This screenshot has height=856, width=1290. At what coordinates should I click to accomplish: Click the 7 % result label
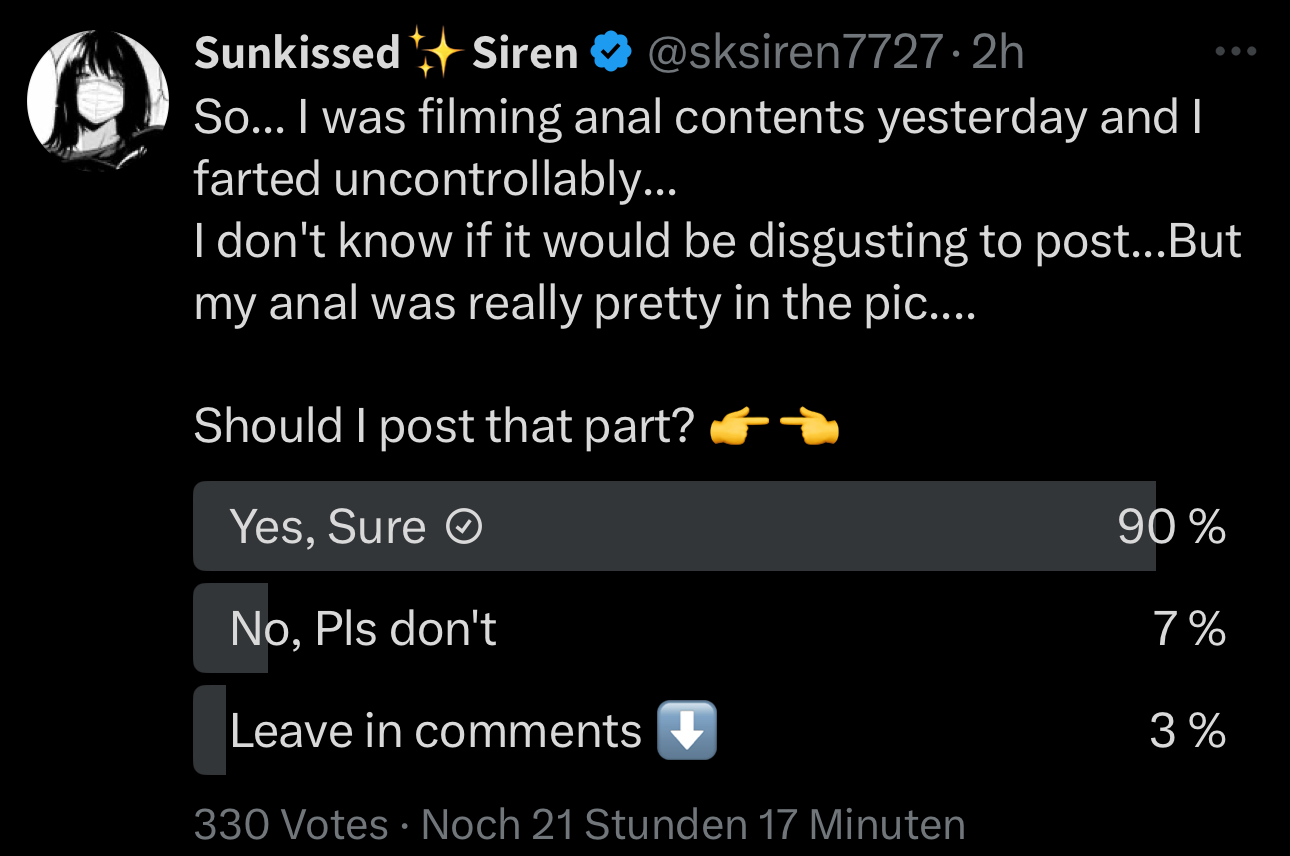(x=1190, y=629)
